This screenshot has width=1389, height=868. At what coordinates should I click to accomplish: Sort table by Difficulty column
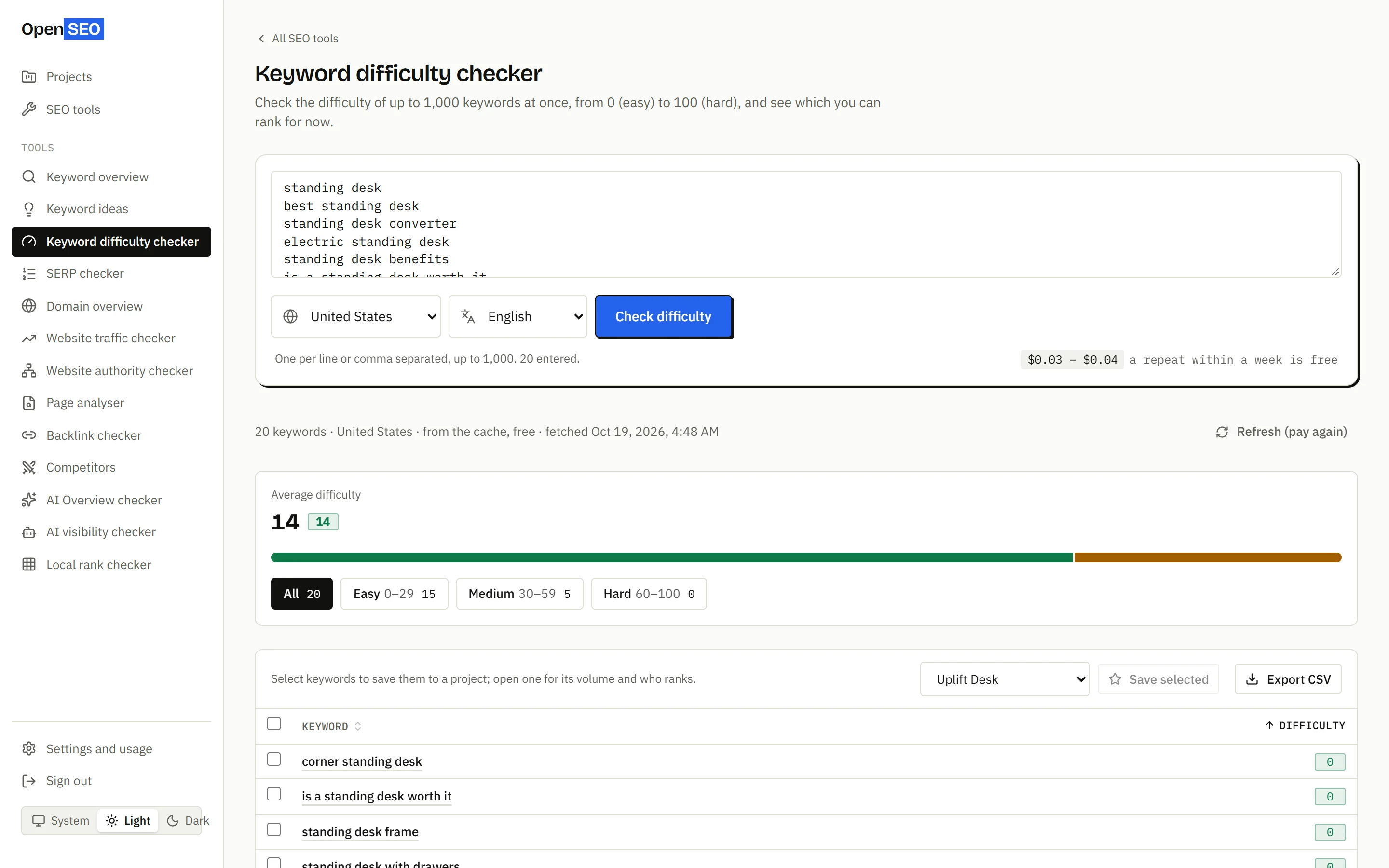point(1305,726)
